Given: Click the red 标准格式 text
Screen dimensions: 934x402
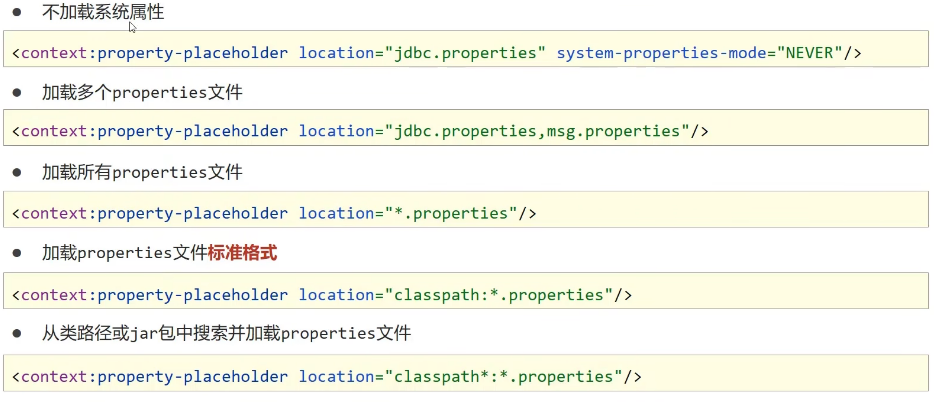Looking at the screenshot, I should click(x=242, y=254).
